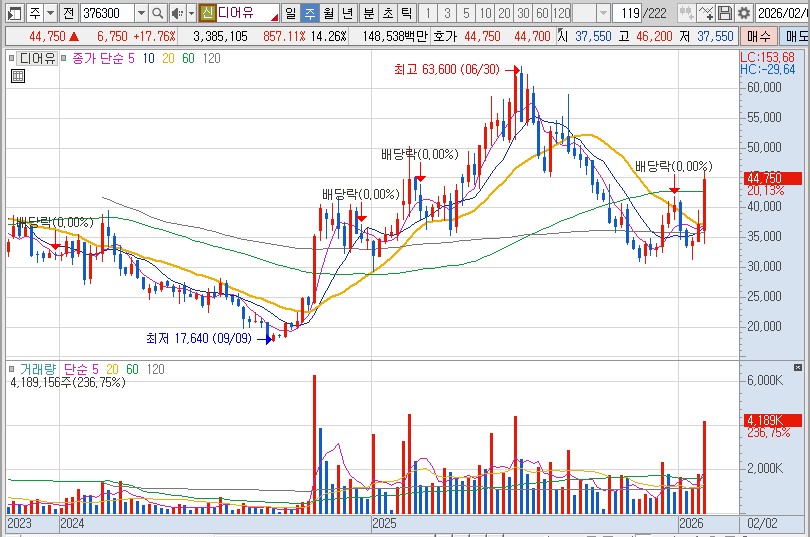The height and width of the screenshot is (537, 810).
Task: Click the candle compare add icon
Action: pyautogui.click(x=687, y=13)
